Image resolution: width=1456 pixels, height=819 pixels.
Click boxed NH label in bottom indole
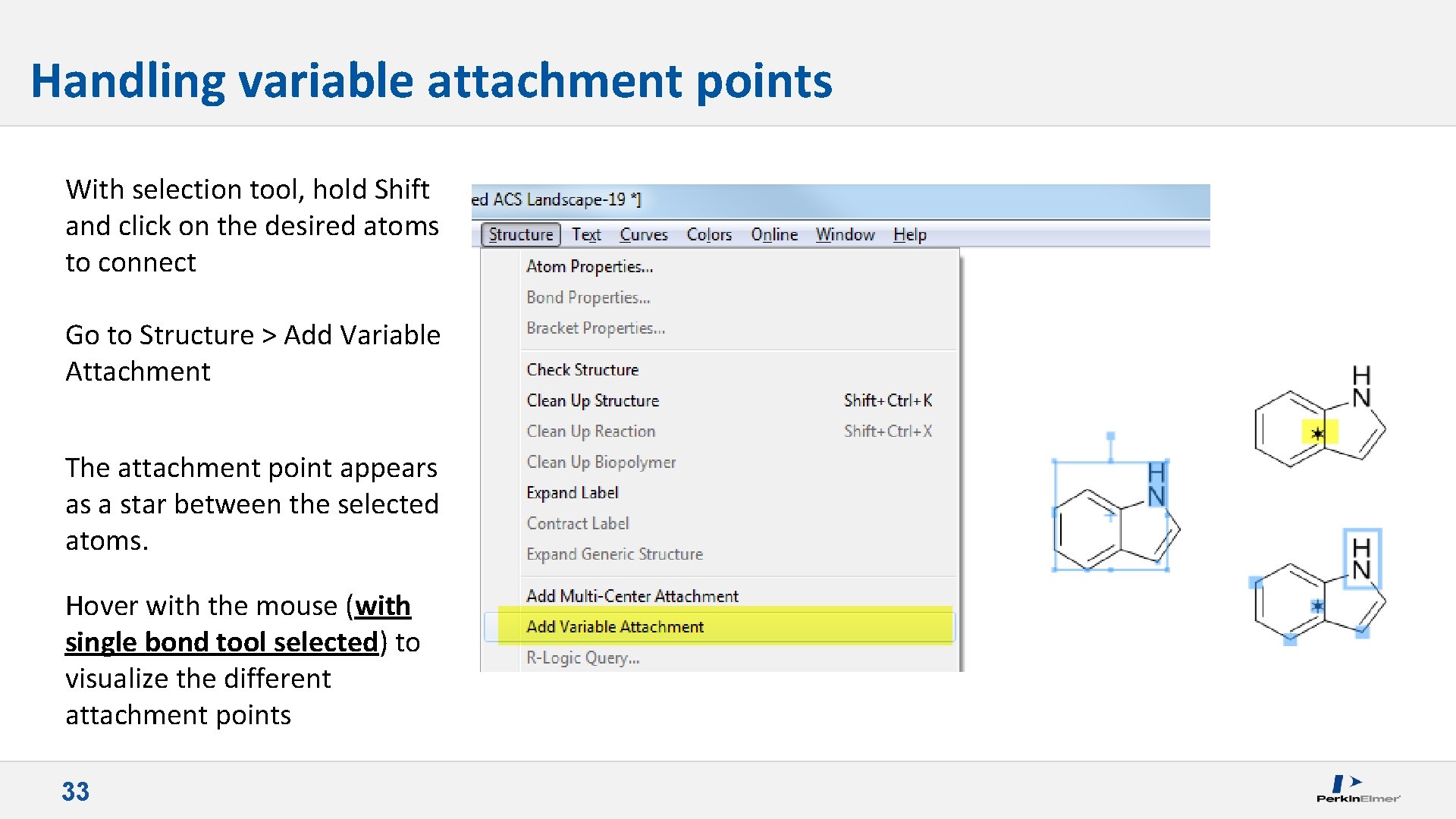1361,559
